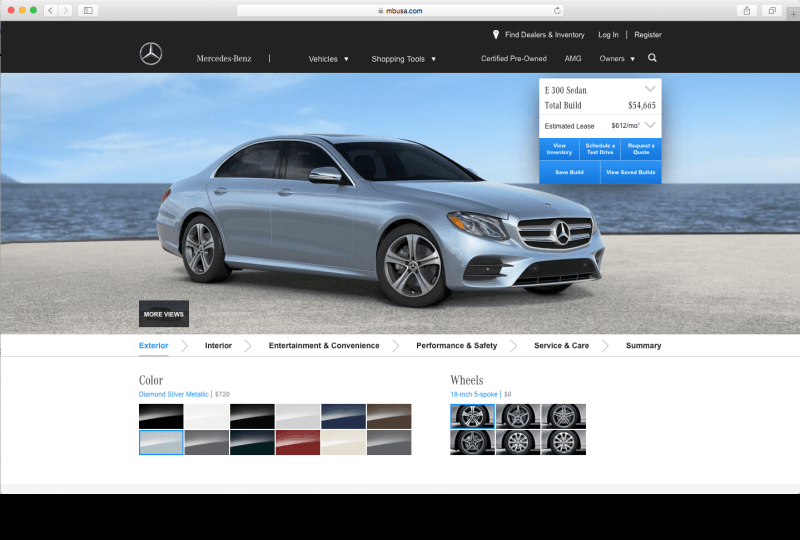Select the red color swatch
This screenshot has width=800, height=540.
(x=298, y=442)
